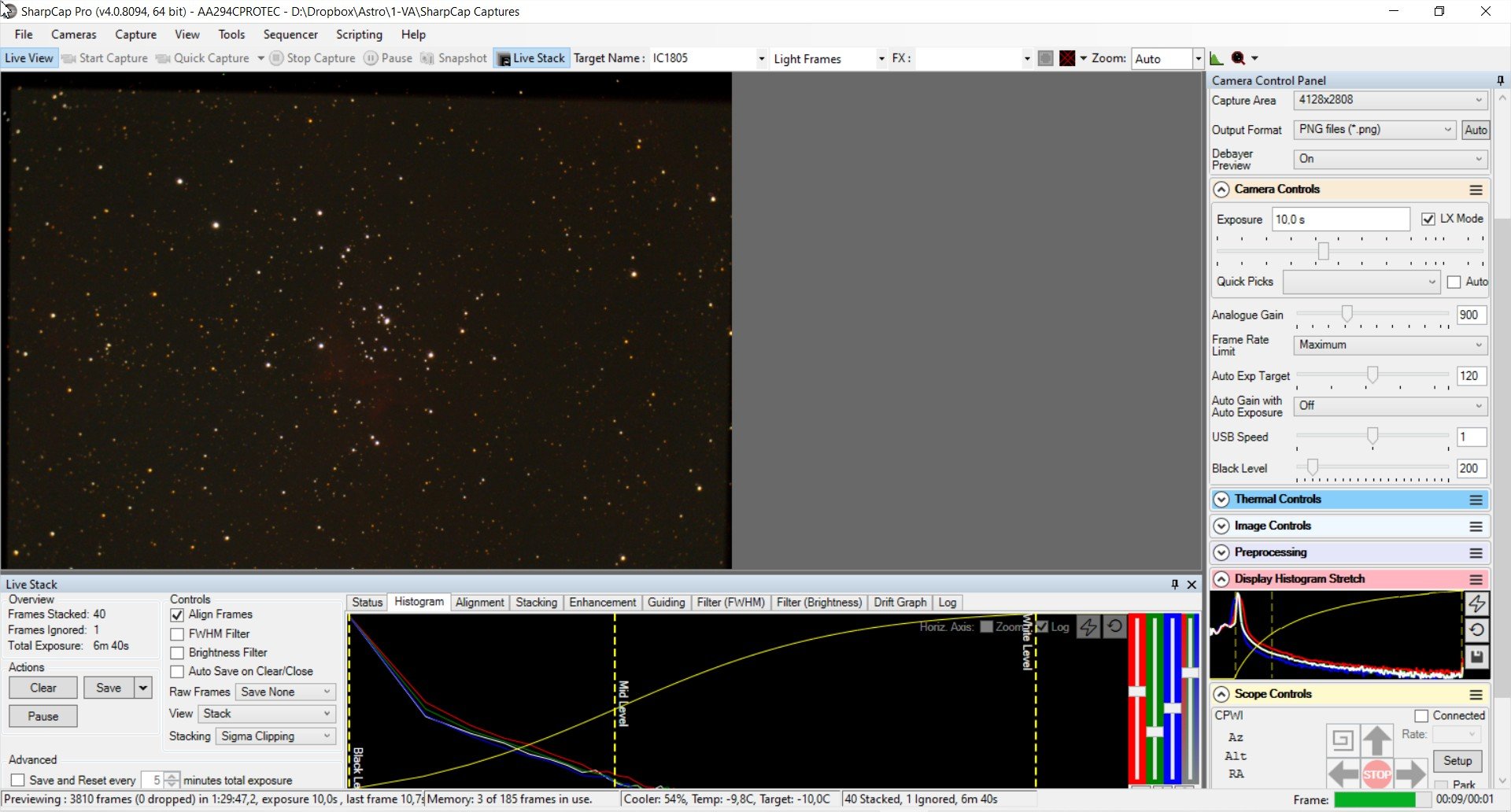Screen dimensions: 1511x812
Task: Open the Output Format dropdown
Action: (1375, 130)
